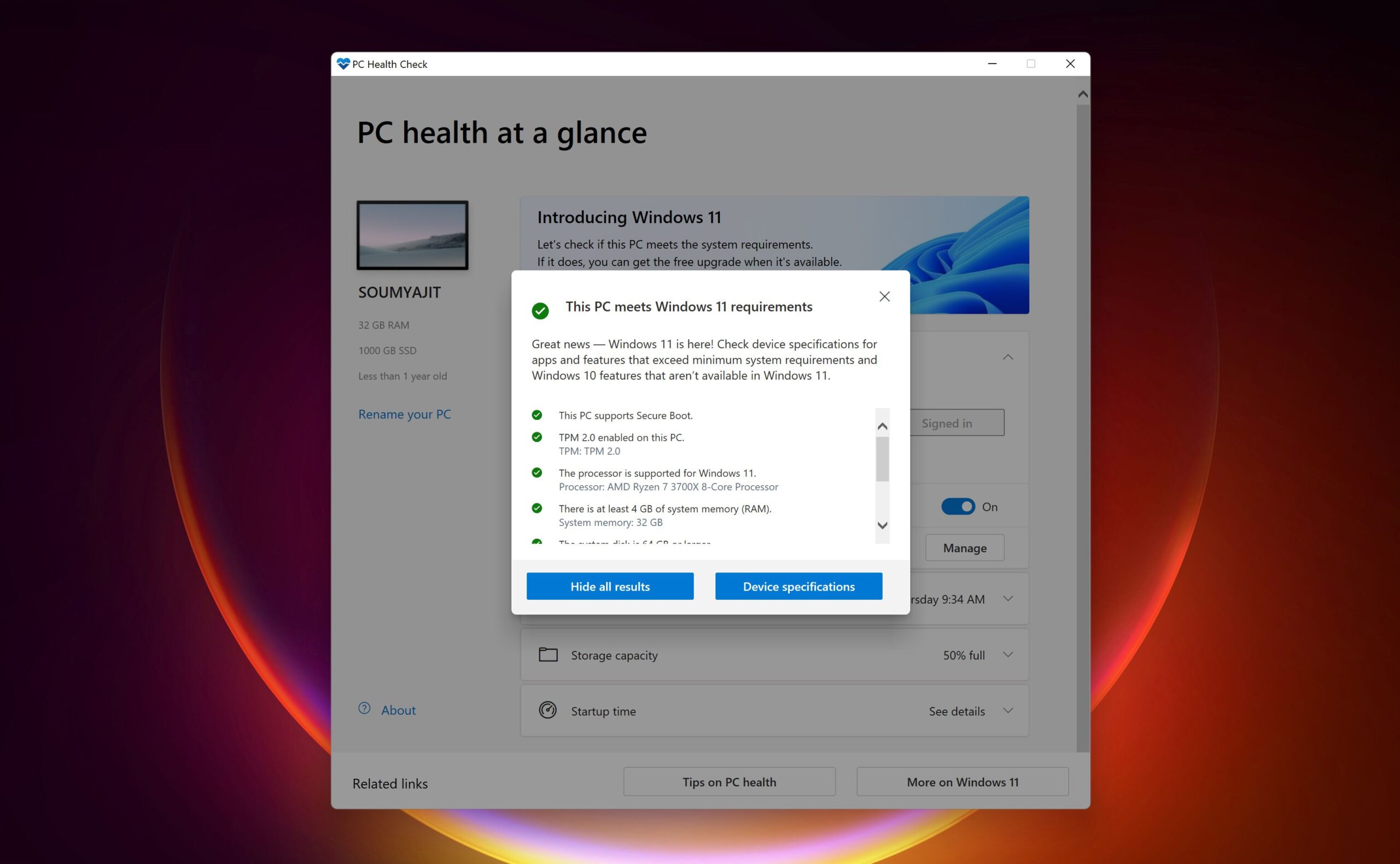Screen dimensions: 1400x864
Task: Open More on Windows 11
Action: pyautogui.click(x=962, y=781)
